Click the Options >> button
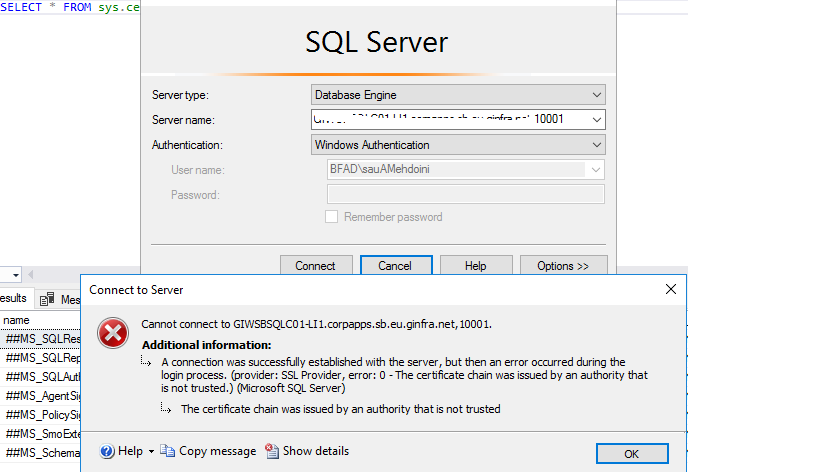This screenshot has width=819, height=472. 563,266
